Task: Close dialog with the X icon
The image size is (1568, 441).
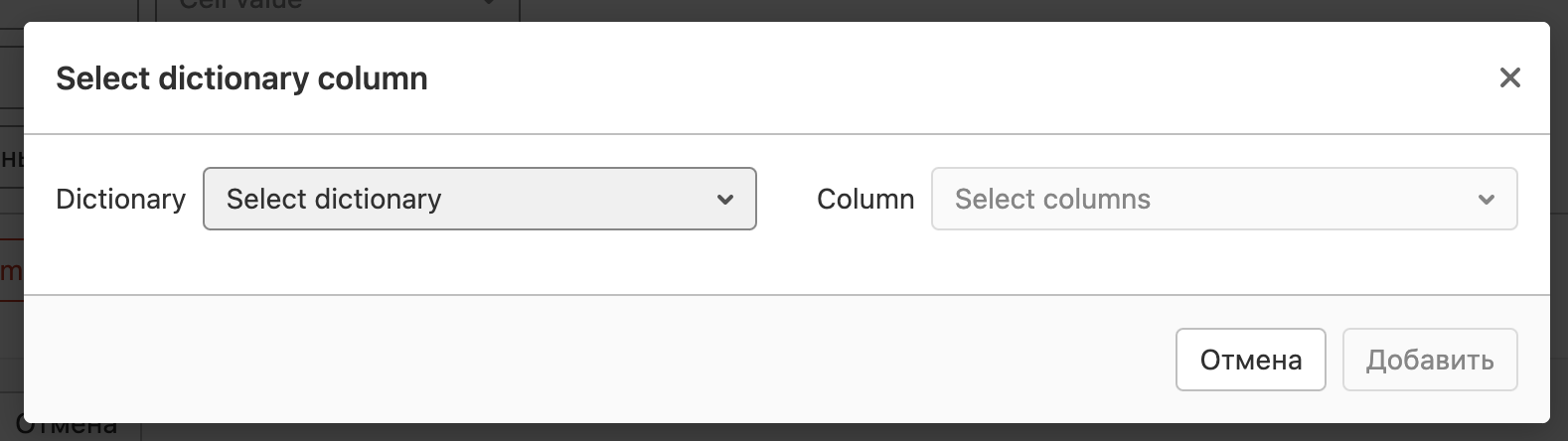Action: pos(1509,77)
